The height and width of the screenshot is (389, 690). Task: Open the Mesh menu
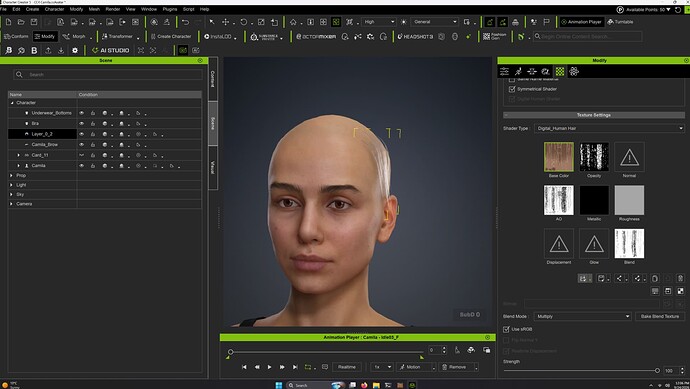[x=94, y=9]
